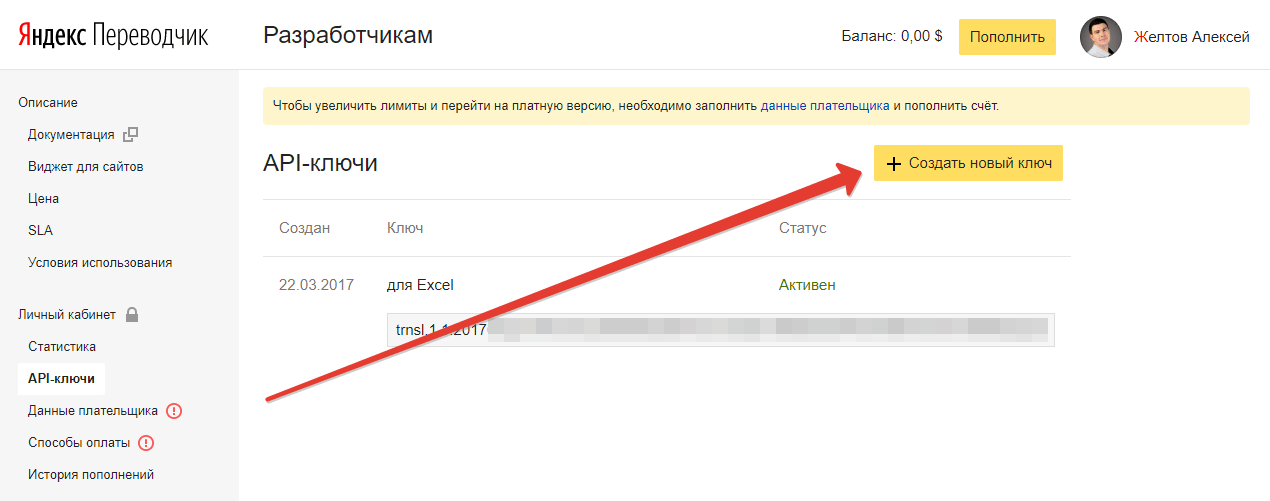Click the external link icon beside Документация
The image size is (1270, 501).
(x=130, y=135)
